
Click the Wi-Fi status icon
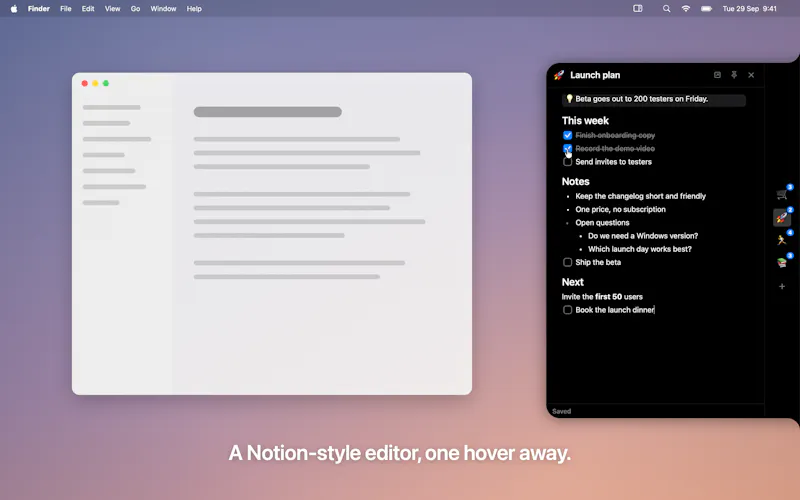point(686,9)
